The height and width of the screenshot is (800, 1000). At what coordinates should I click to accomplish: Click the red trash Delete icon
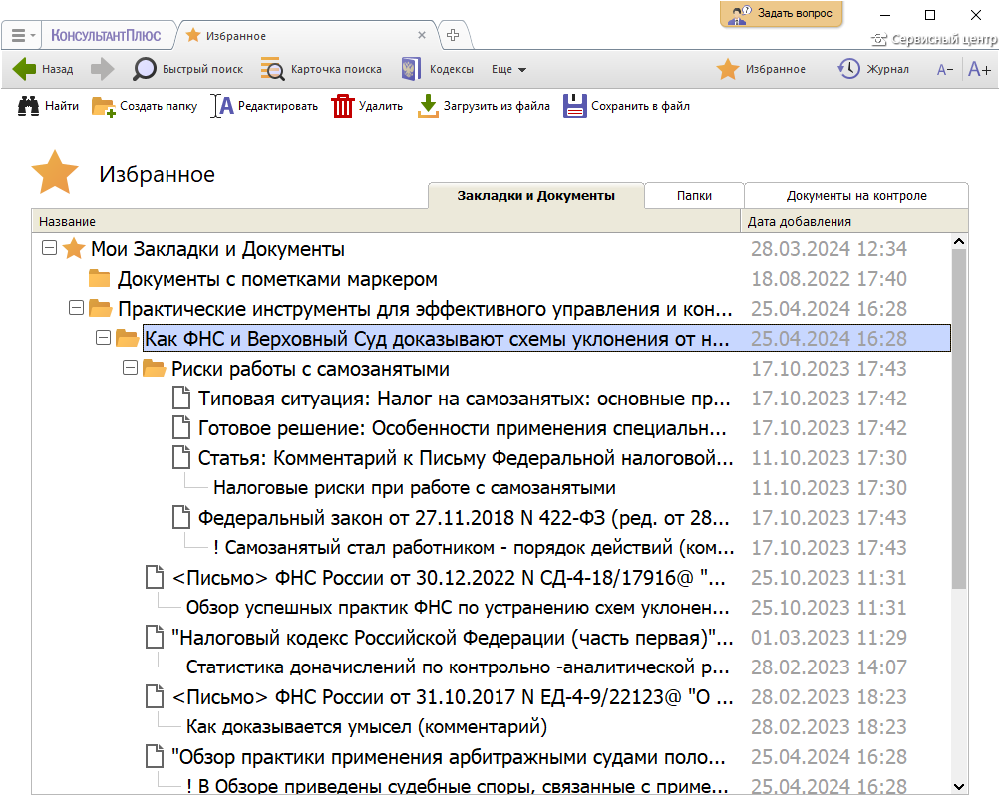pyautogui.click(x=343, y=106)
